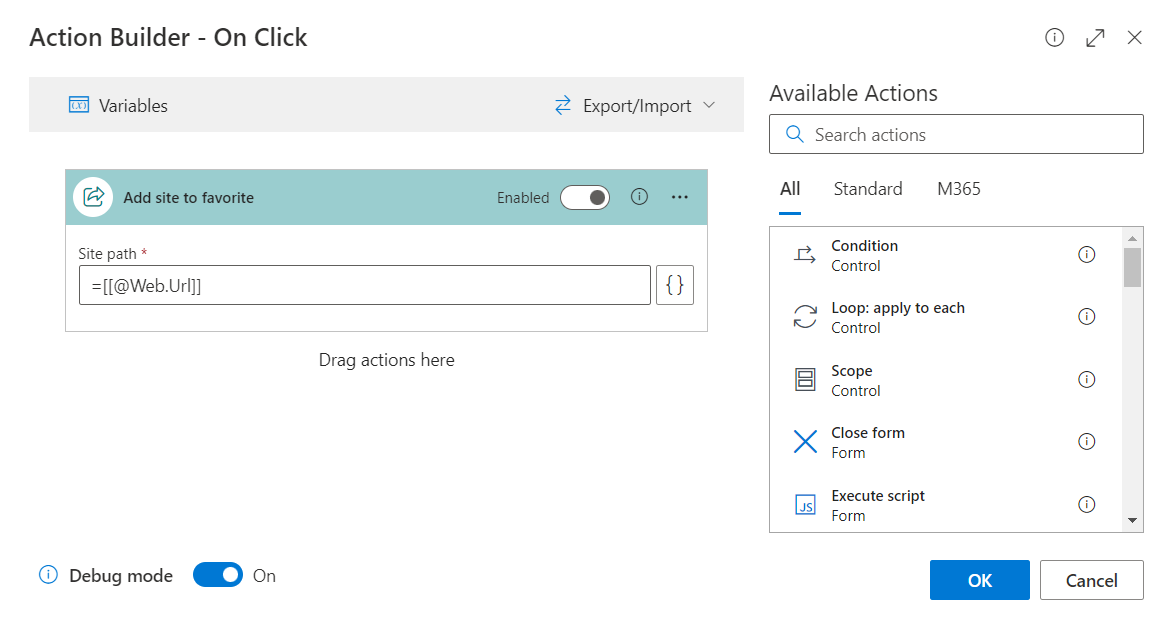Switch to the All tab

pos(790,189)
